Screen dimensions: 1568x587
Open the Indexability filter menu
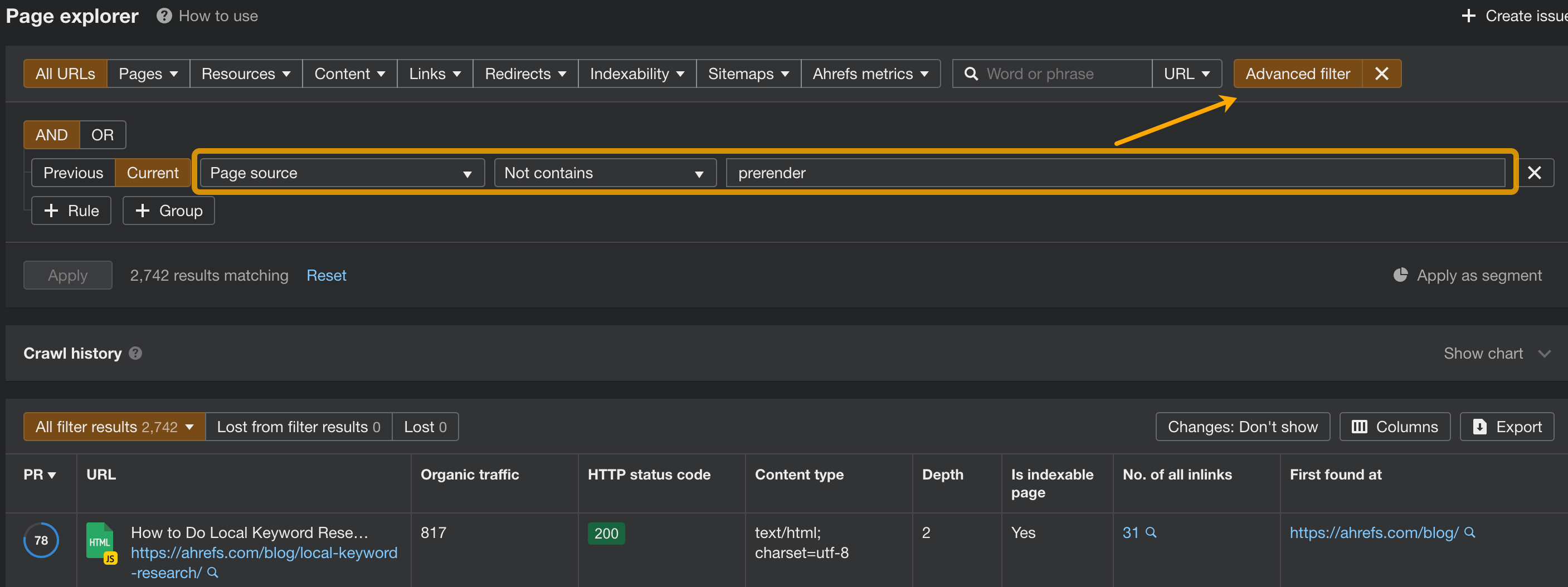pyautogui.click(x=636, y=73)
